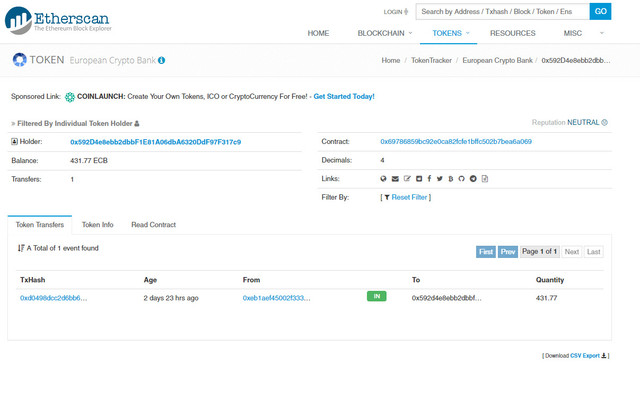This screenshot has height=404, width=640.
Task: Click the holder icon before Holder label
Action: (14, 142)
